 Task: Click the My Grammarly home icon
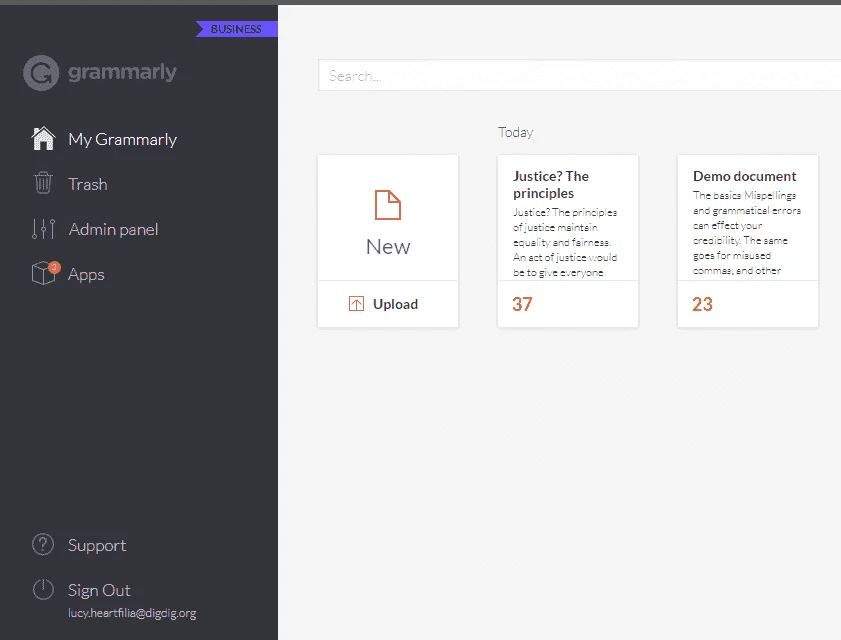[43, 139]
